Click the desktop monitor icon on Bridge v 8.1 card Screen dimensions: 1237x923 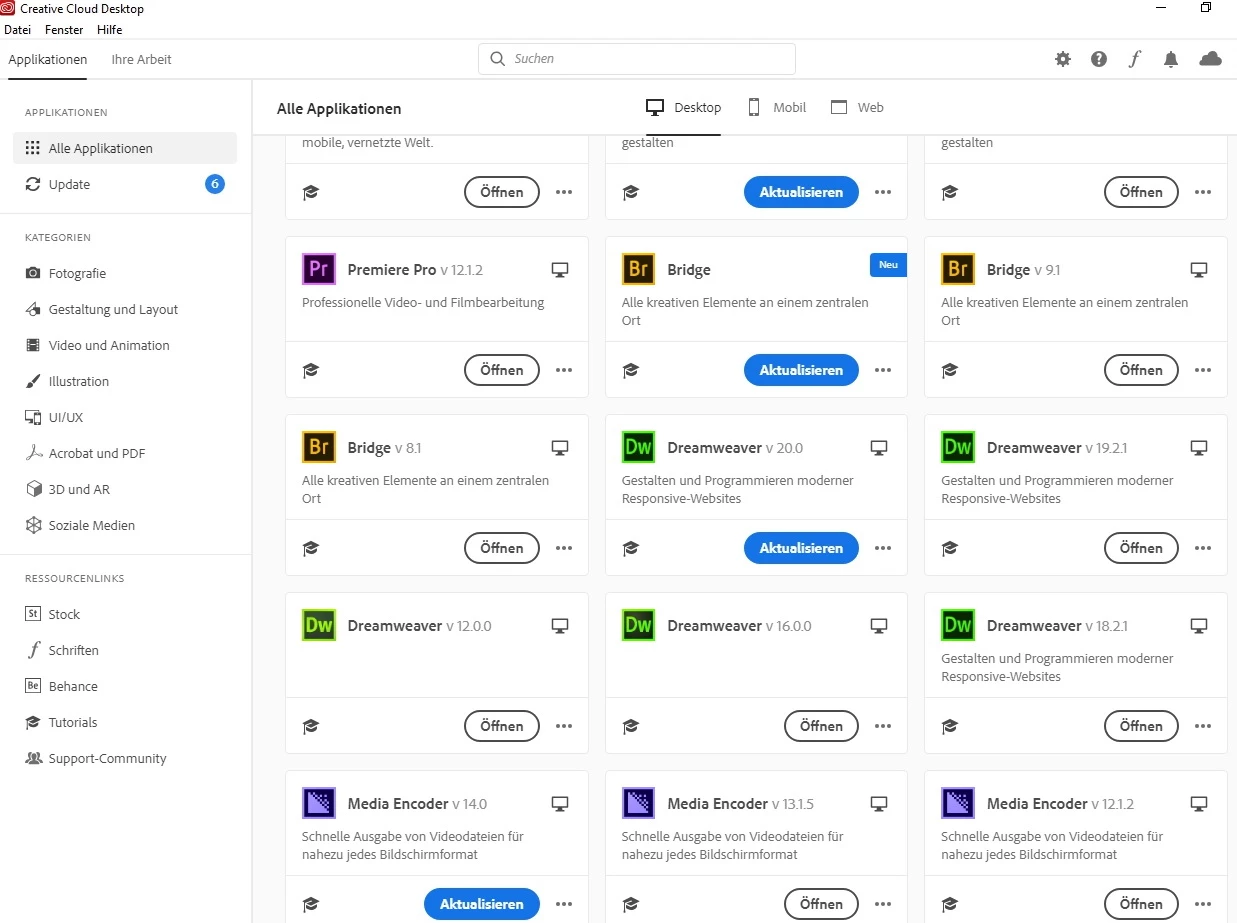point(560,448)
